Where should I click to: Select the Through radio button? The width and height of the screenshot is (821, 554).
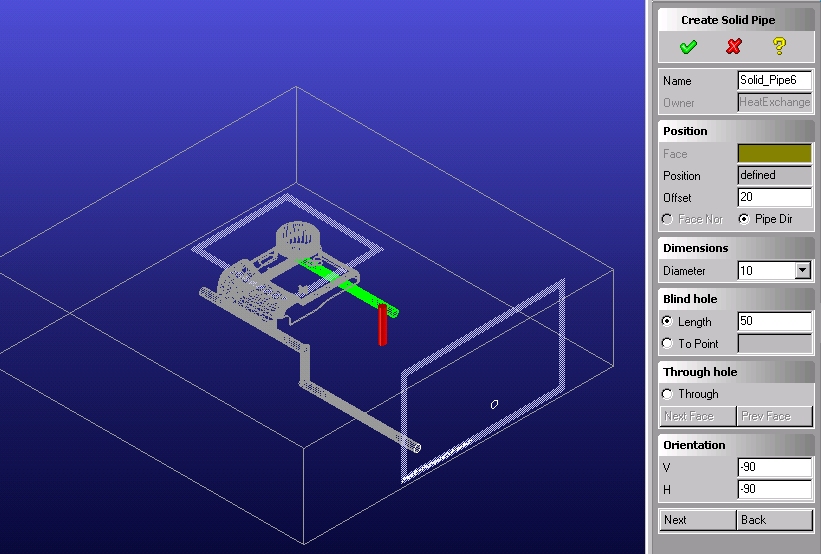point(667,394)
